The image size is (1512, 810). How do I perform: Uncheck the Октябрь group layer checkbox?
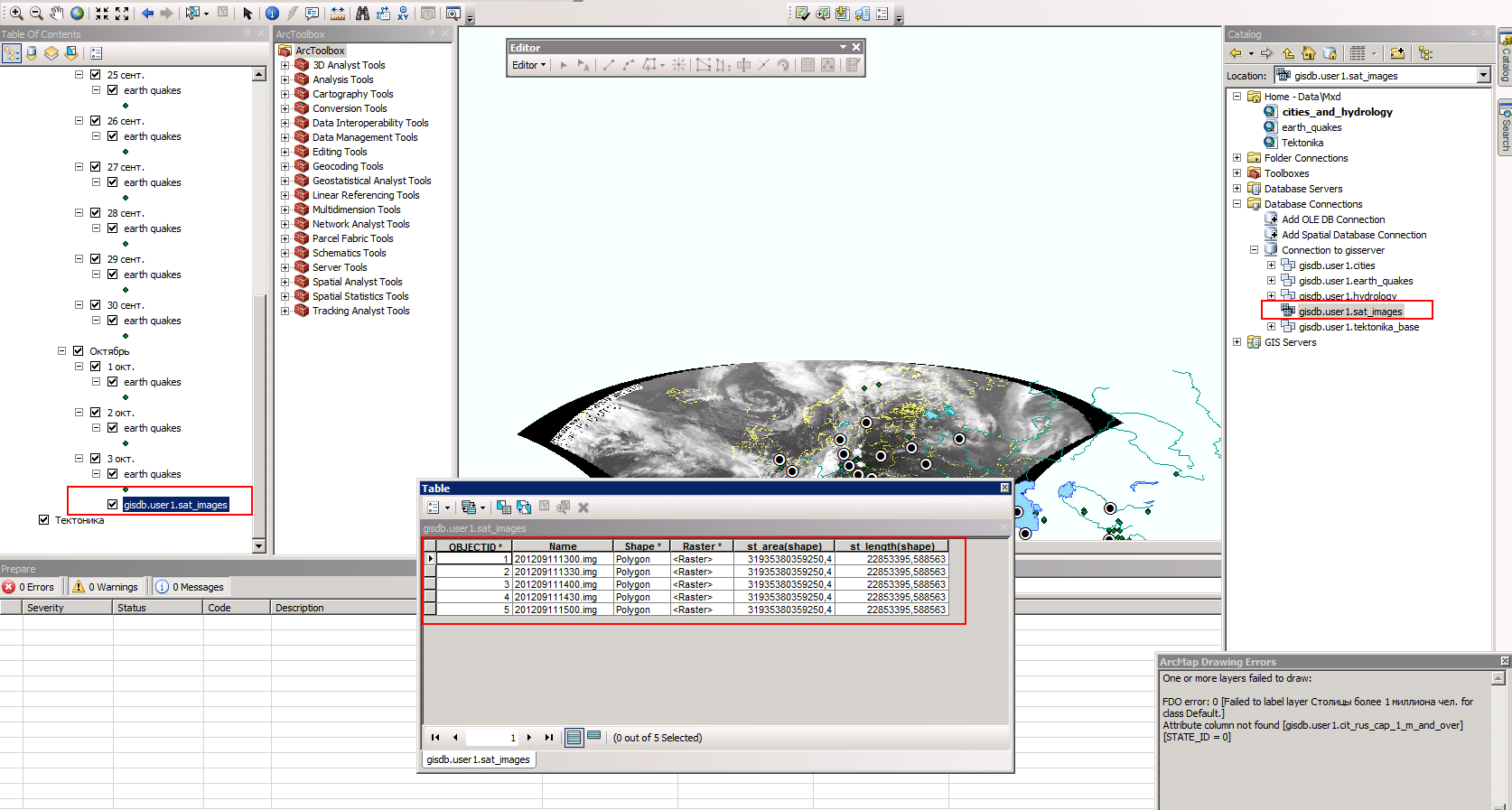coord(78,351)
